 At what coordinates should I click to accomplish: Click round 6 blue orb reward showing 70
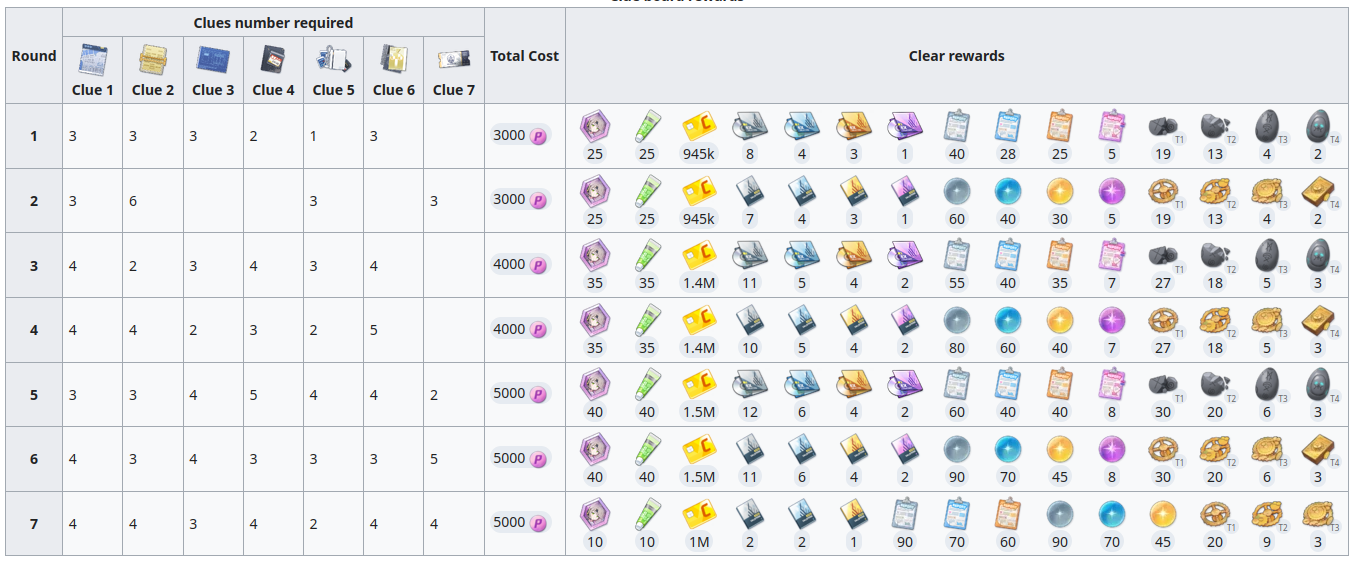(x=1008, y=448)
